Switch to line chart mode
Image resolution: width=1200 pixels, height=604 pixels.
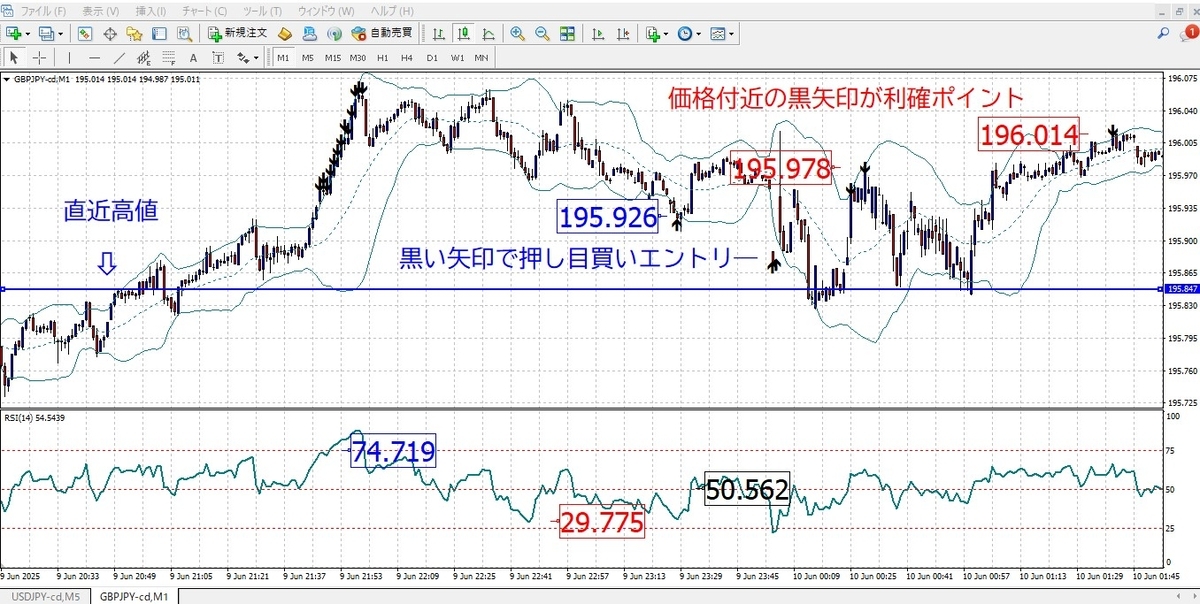(x=488, y=33)
